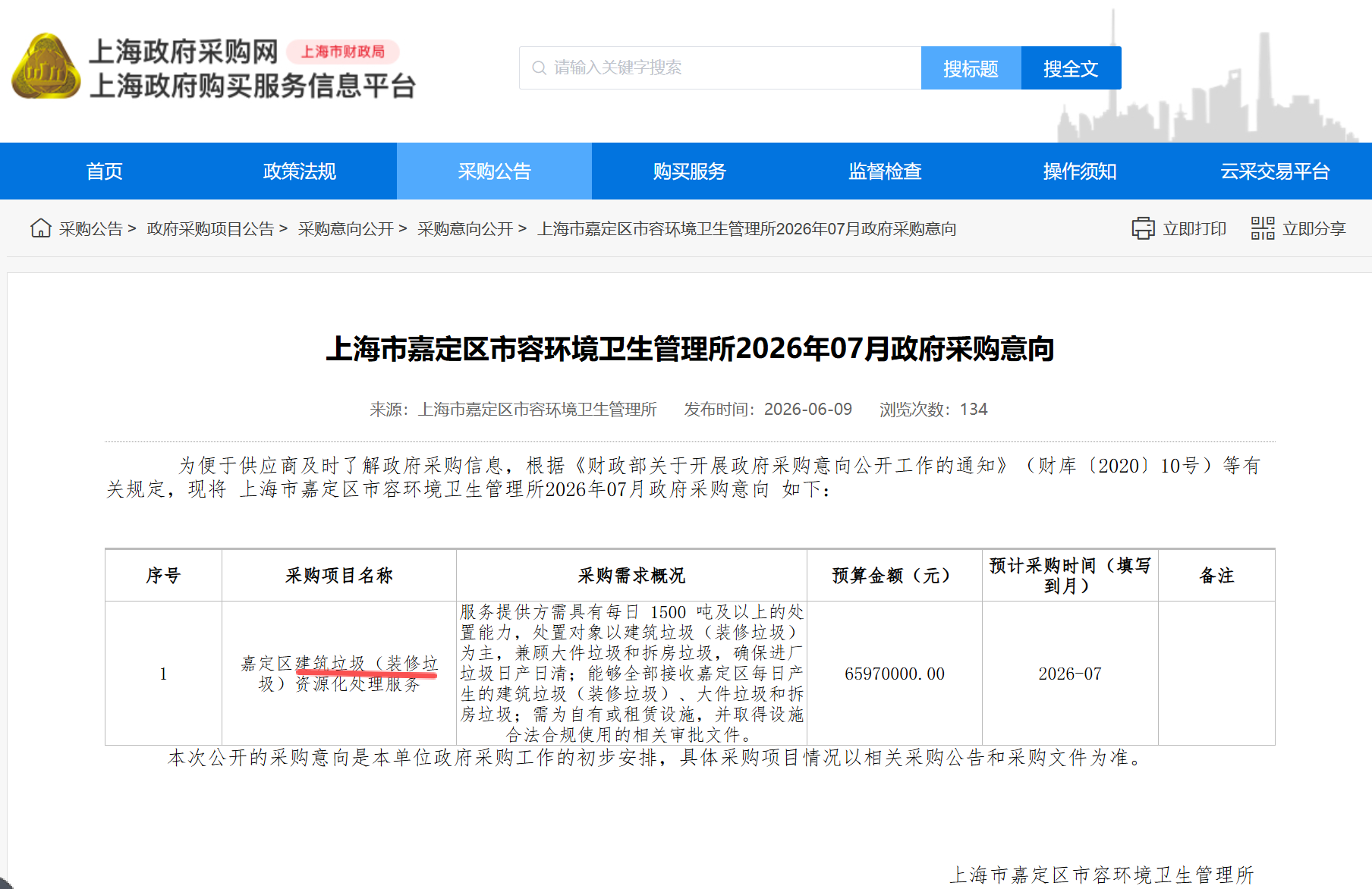Click the budget amount 65970000.00 cell

click(894, 674)
